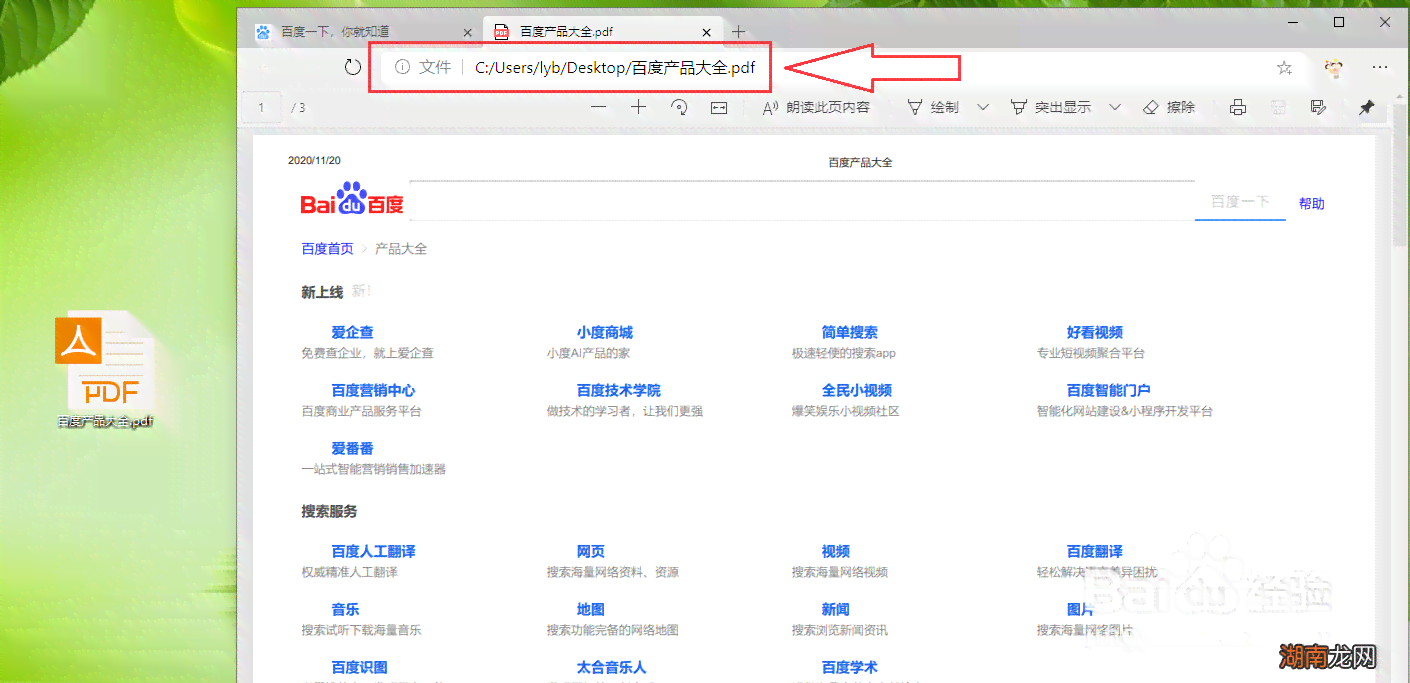Screen dimensions: 1410x683
Task: Open the browser profile avatar
Action: (1333, 68)
